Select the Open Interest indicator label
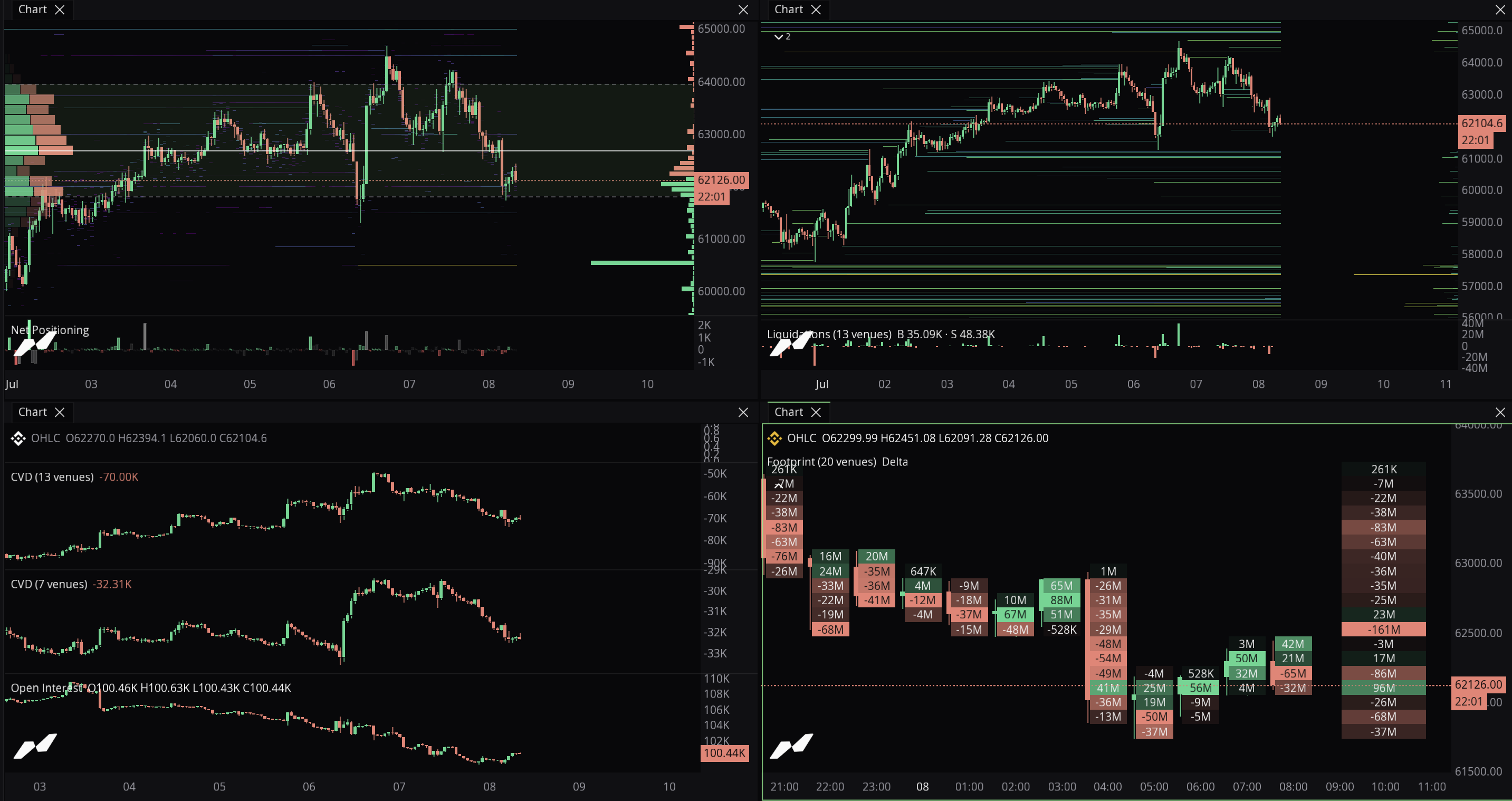Viewport: 1512px width, 801px height. click(47, 688)
